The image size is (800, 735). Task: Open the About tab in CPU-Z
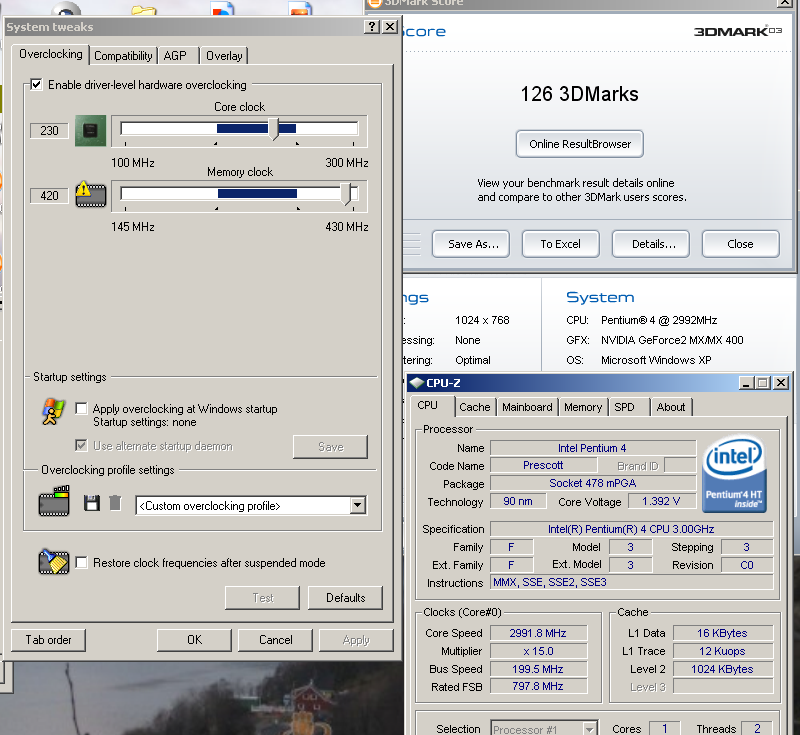671,407
